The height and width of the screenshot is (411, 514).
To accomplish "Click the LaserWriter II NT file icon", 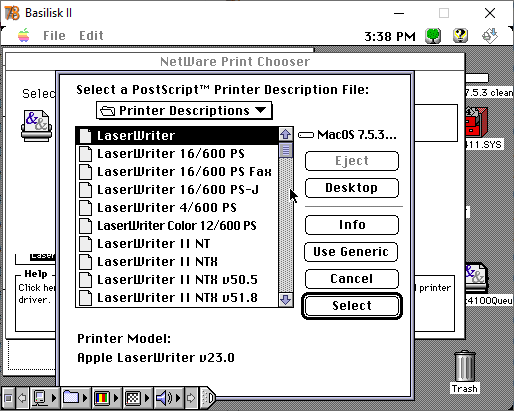I will tap(86, 244).
